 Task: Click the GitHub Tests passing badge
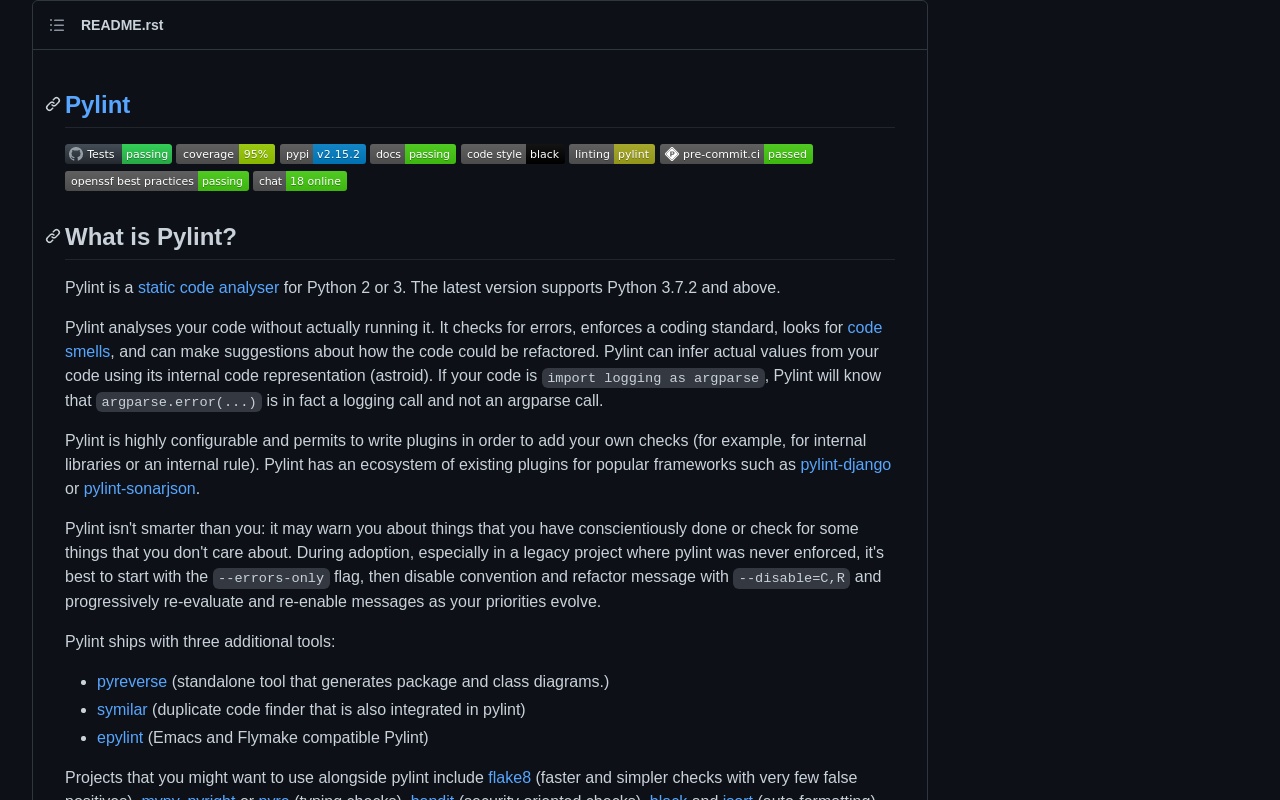pos(118,154)
